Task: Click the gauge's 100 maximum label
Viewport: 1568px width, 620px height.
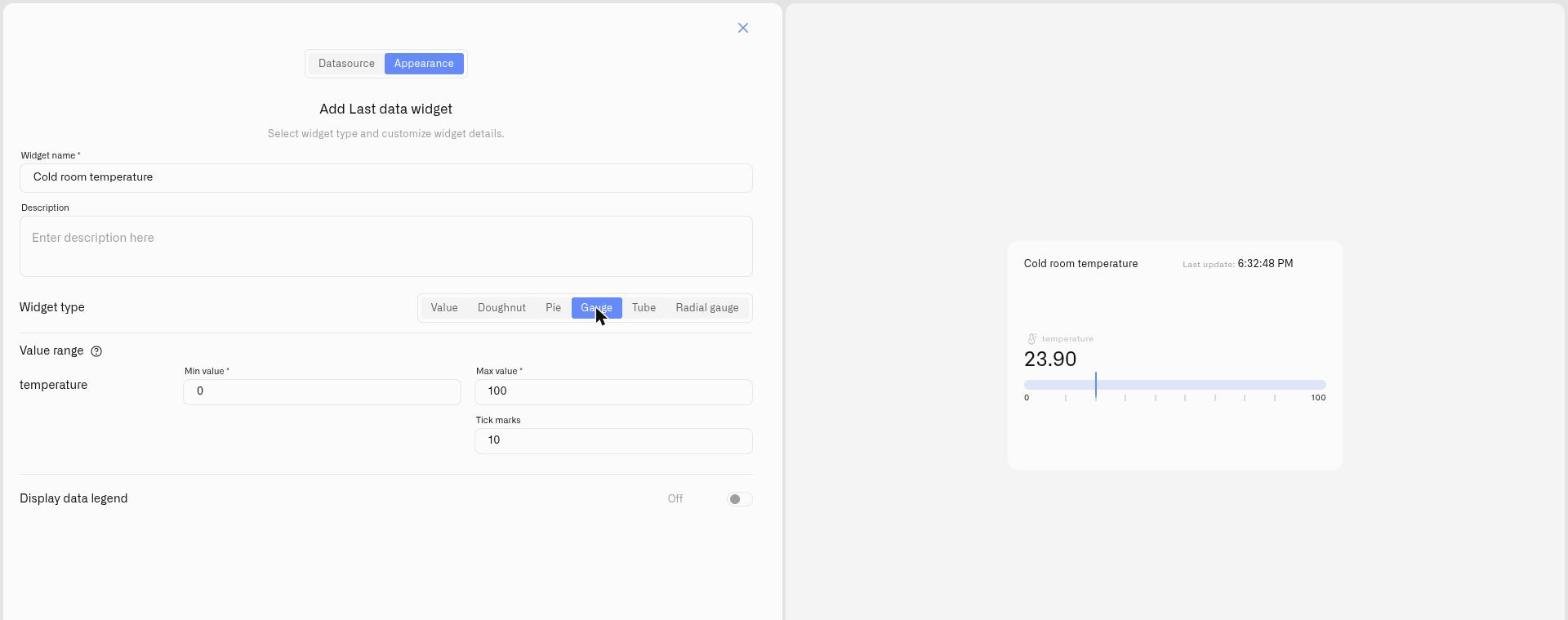Action: (x=1318, y=398)
